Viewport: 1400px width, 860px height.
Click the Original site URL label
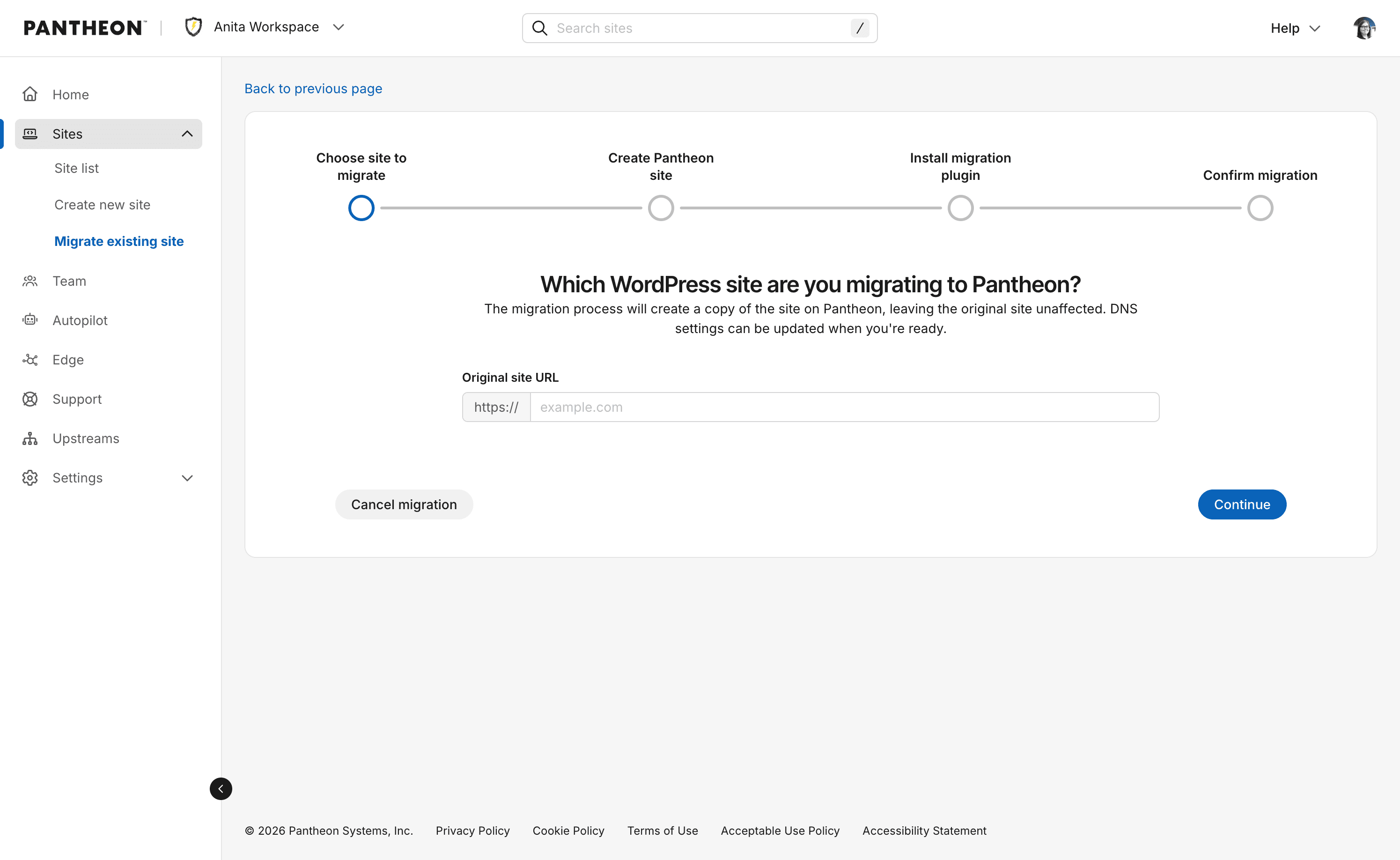(x=510, y=378)
